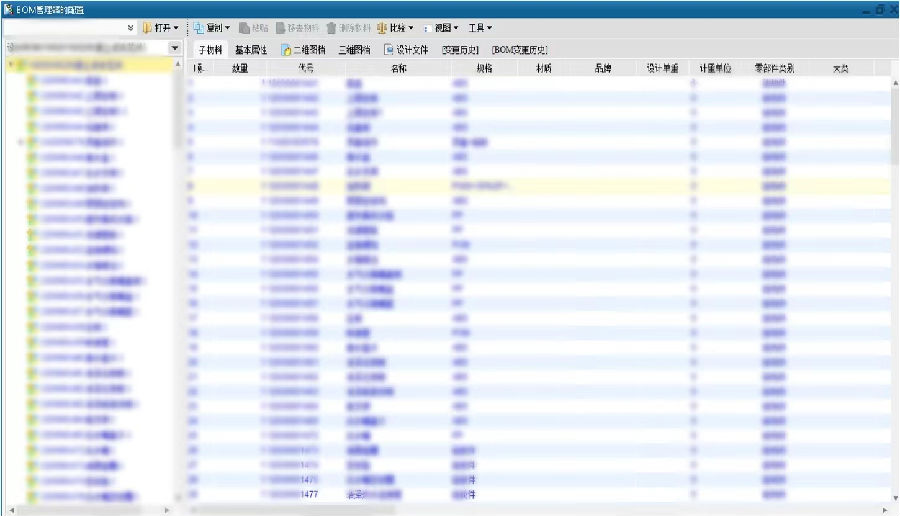Click the tree panel horizontal scrollbar left arrow
This screenshot has width=900, height=516.
pyautogui.click(x=11, y=510)
